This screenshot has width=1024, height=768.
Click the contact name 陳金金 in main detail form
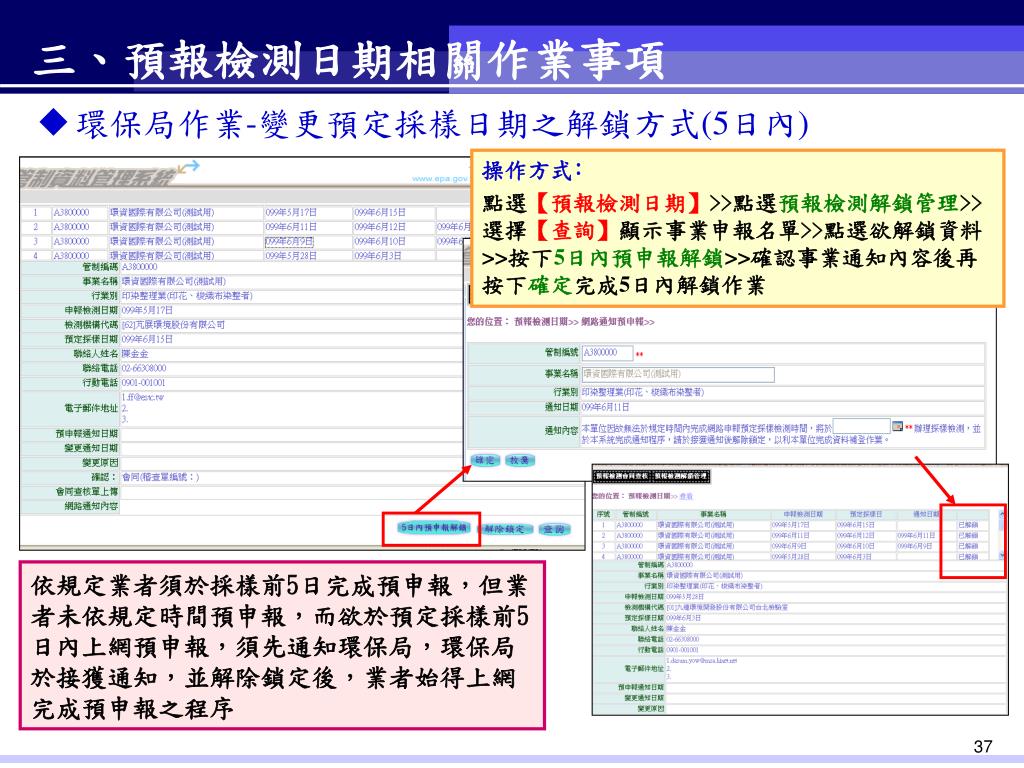point(135,354)
